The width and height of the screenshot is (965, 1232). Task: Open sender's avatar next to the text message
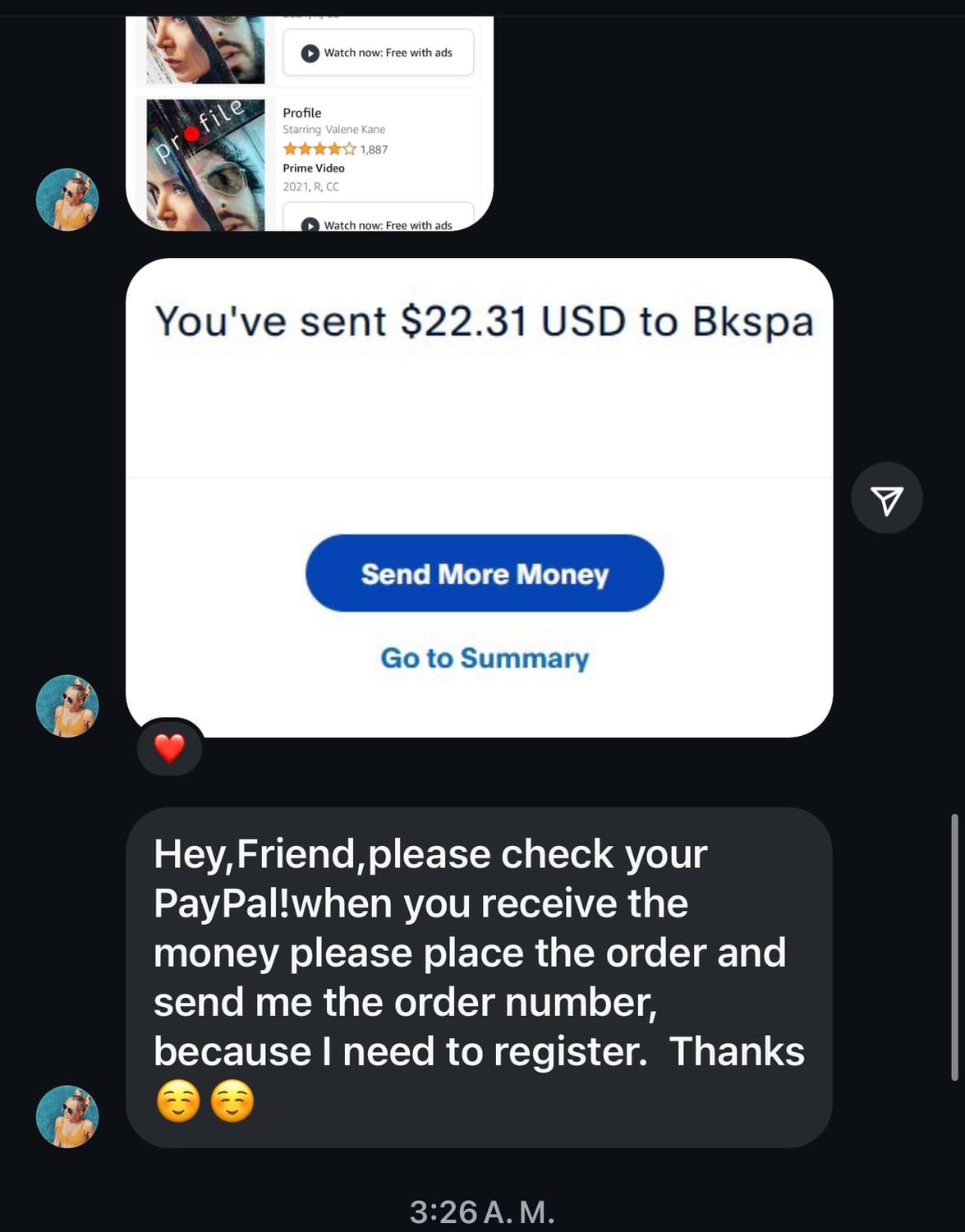[x=67, y=1116]
